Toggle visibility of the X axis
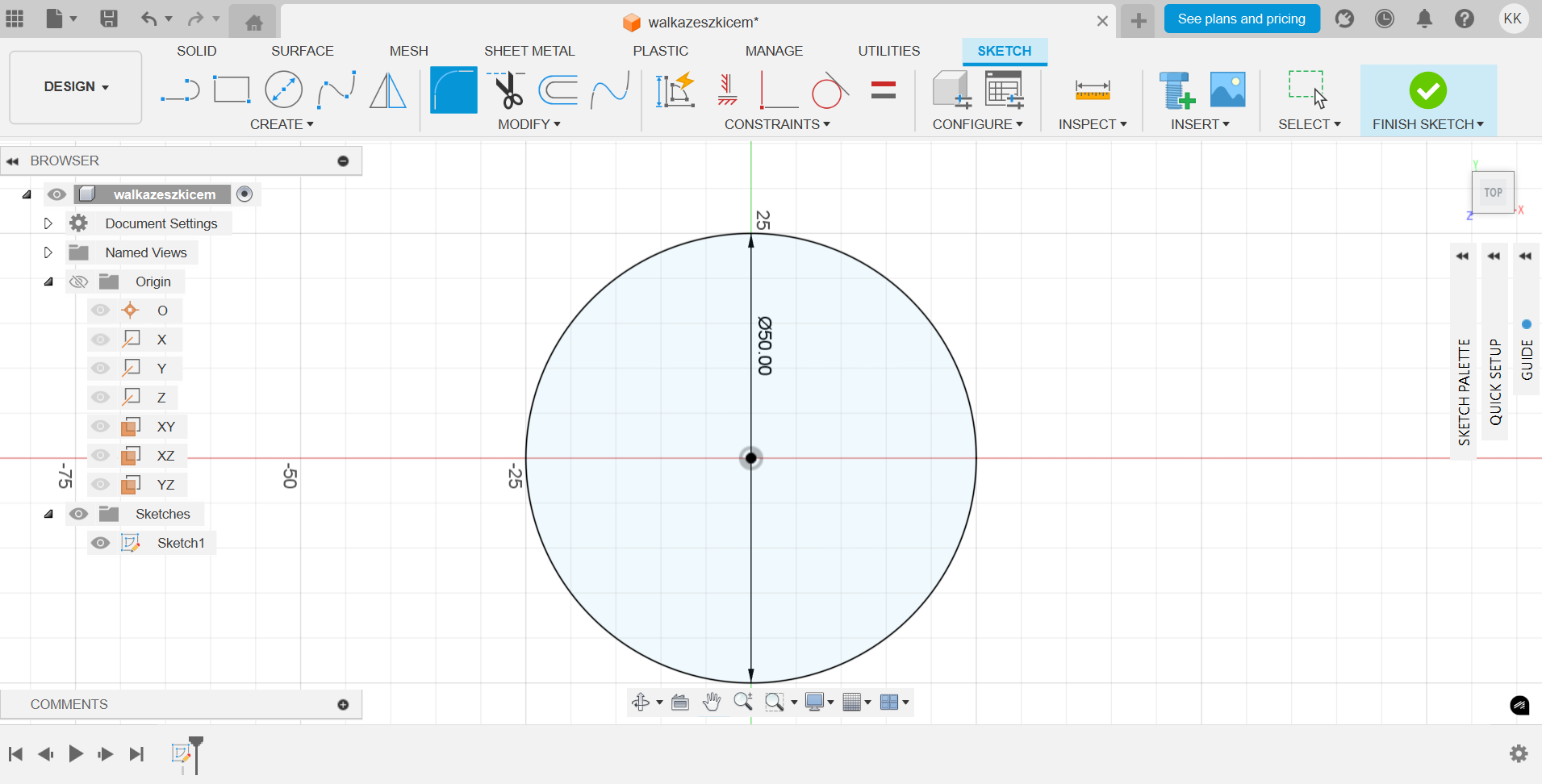Screen dimensions: 1542x784 100,340
